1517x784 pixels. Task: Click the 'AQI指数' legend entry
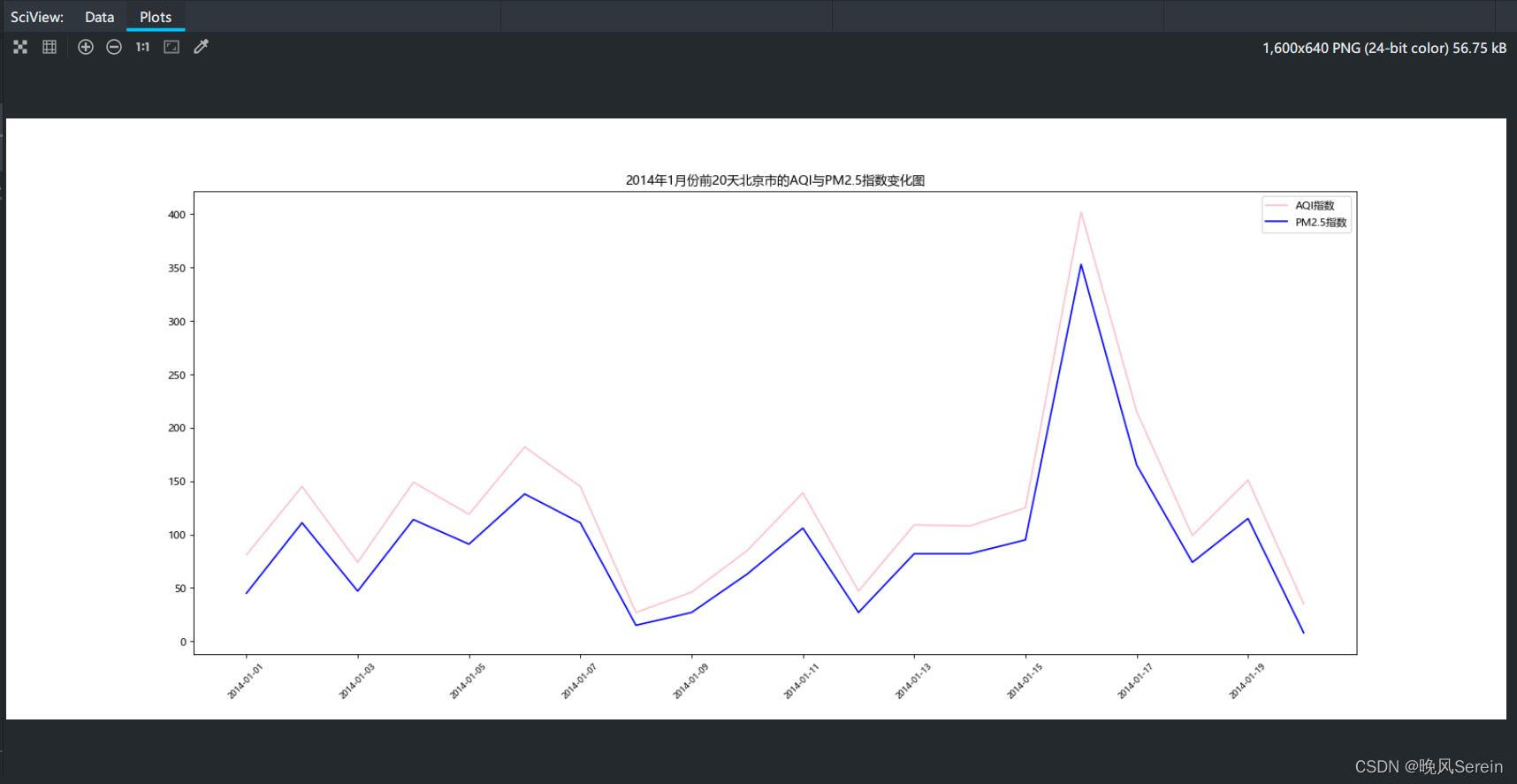[x=1315, y=205]
